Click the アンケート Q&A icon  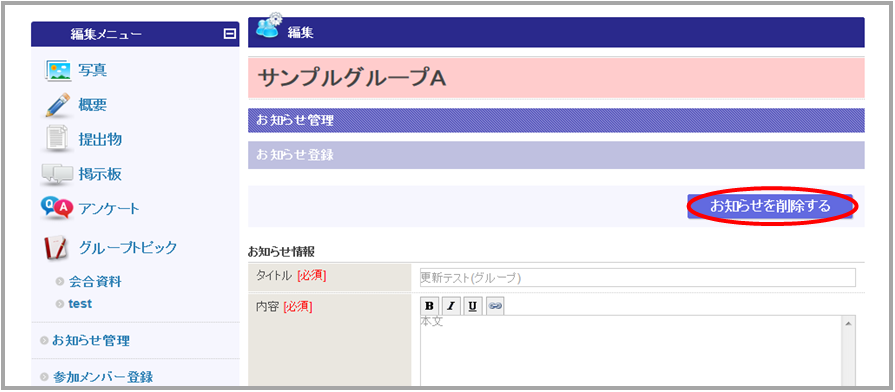pos(57,209)
